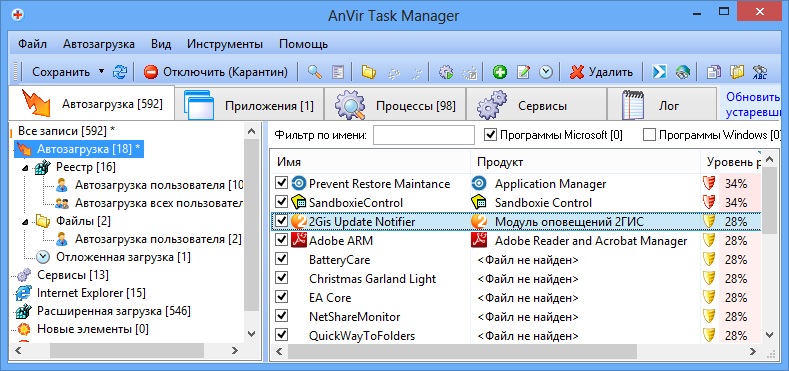Viewport: 789px width, 371px height.
Task: Open the Вид menu
Action: (x=161, y=44)
